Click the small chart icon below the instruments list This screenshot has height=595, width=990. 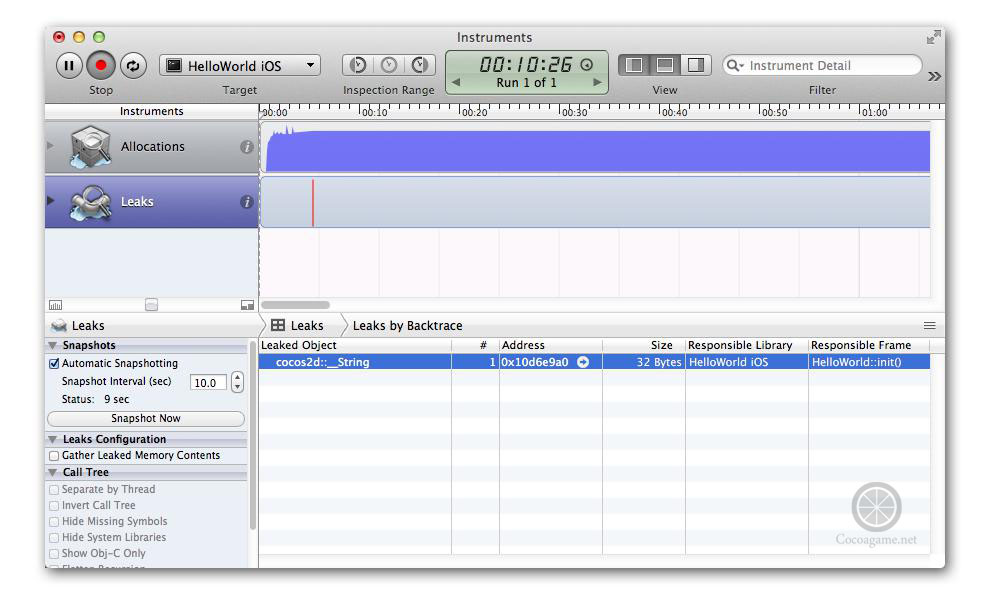[x=56, y=306]
